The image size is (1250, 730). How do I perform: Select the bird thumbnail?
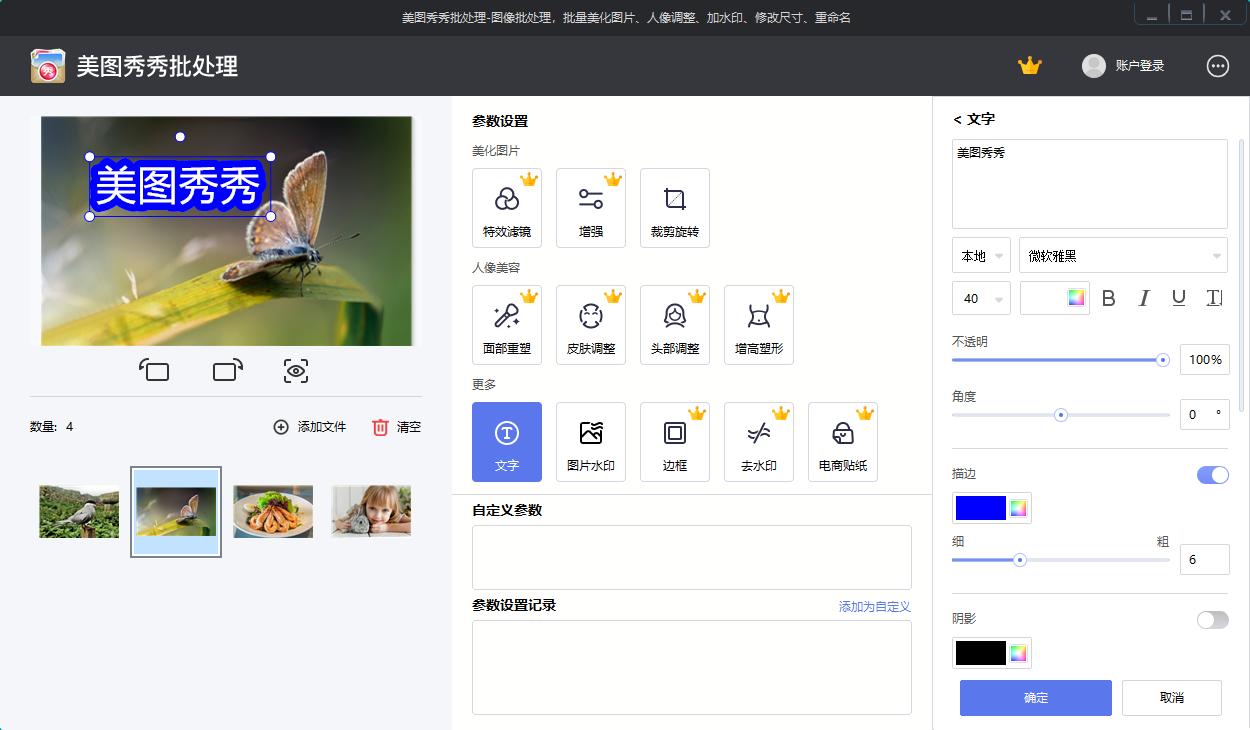[x=79, y=512]
